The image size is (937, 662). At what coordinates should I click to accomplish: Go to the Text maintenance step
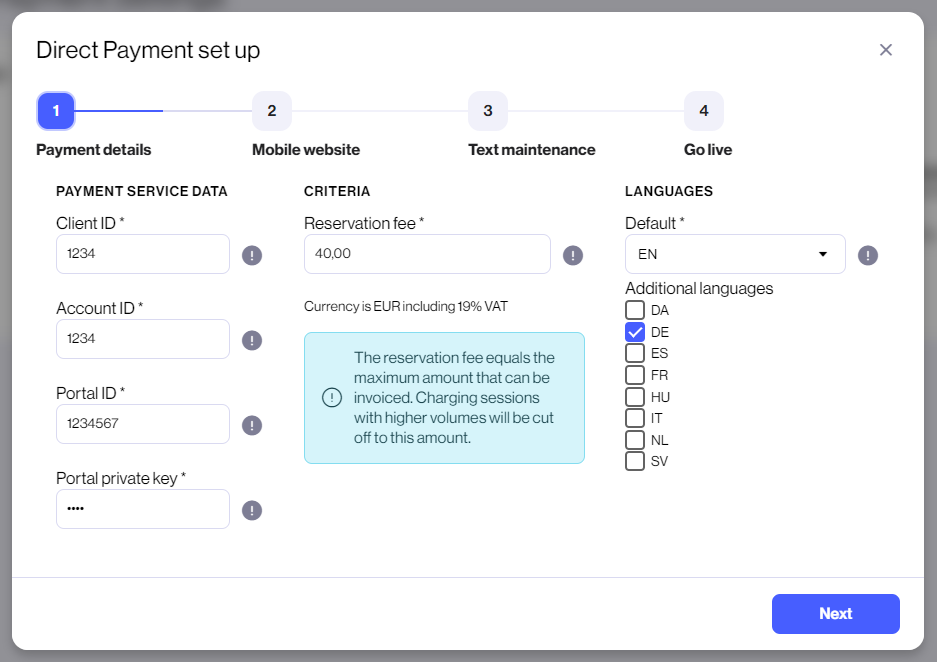click(487, 111)
